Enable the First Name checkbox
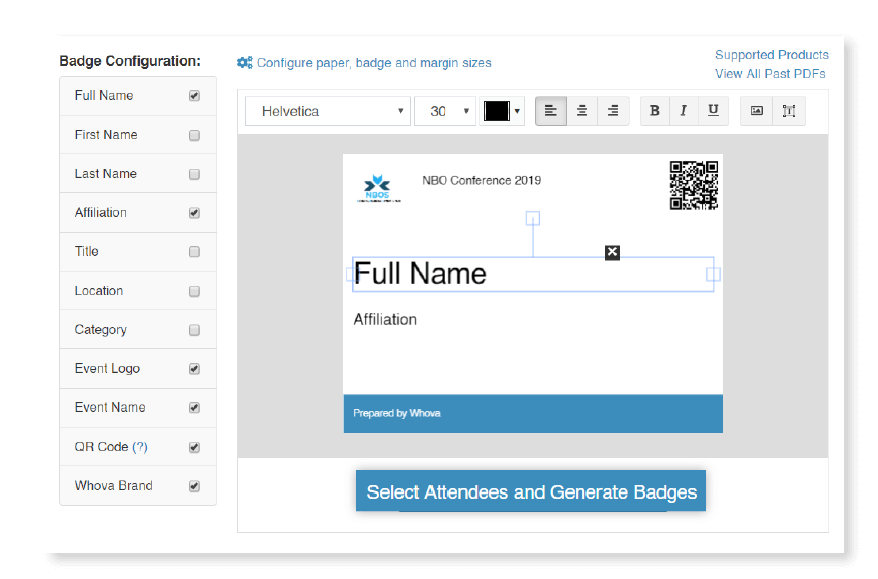878x579 pixels. 194,135
